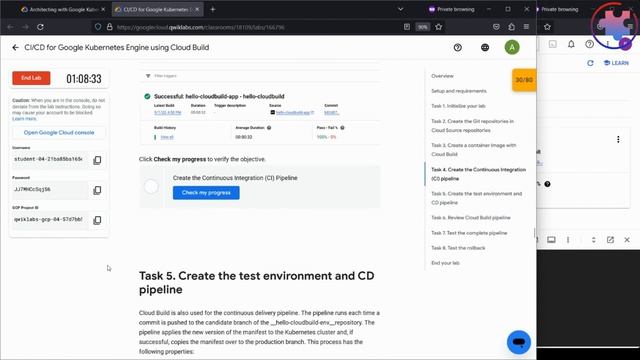Go back using the browser back arrow
Viewport: 640px width, 360px height.
click(10, 27)
